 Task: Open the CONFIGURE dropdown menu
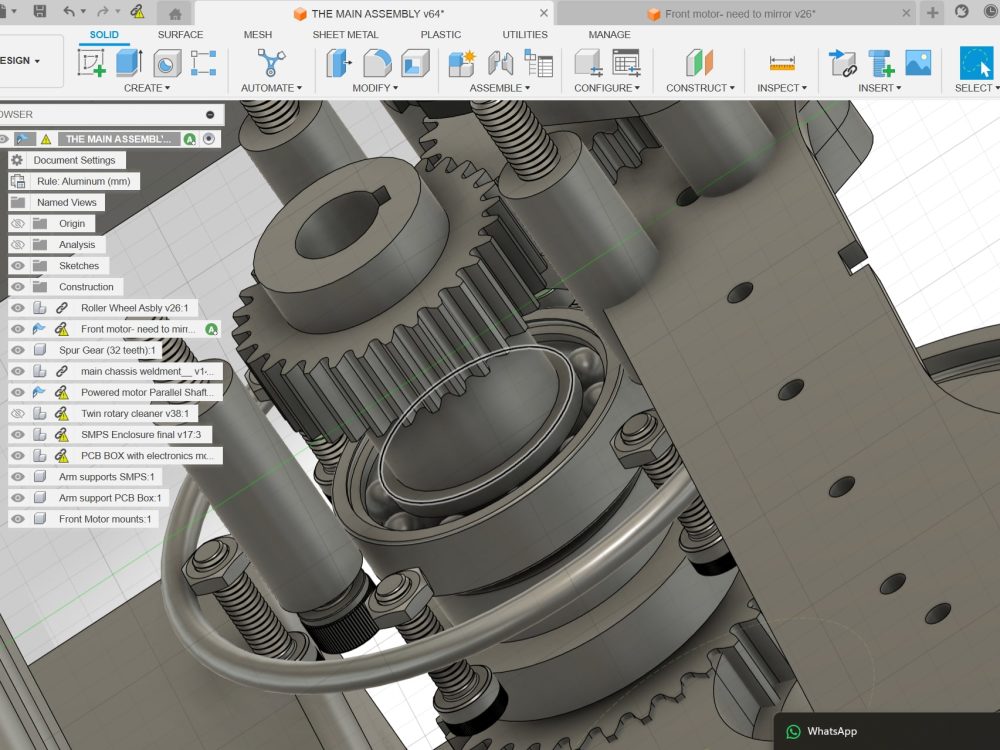coord(607,88)
